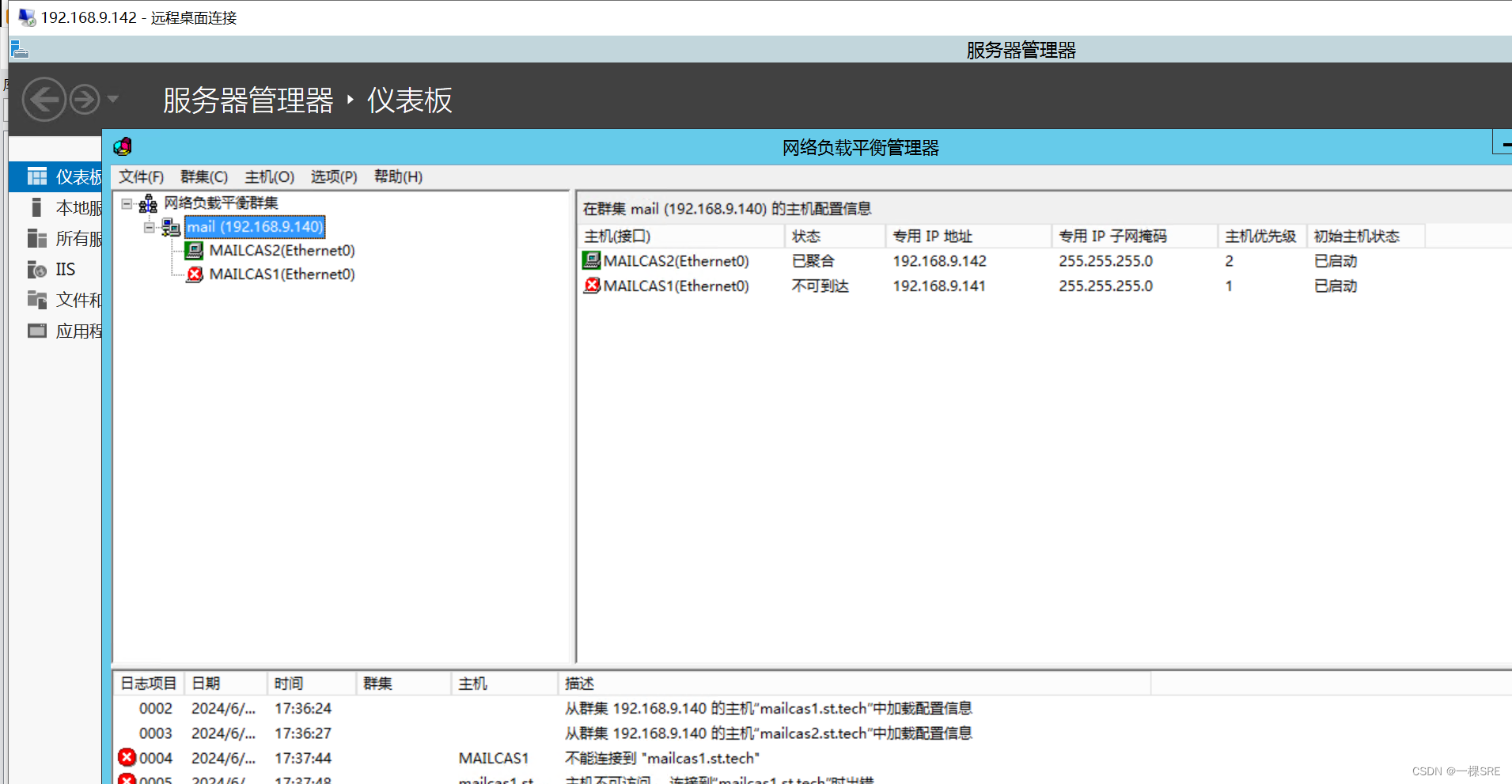1512x784 pixels.
Task: Click IP address 192.168.9.141
Action: [940, 286]
